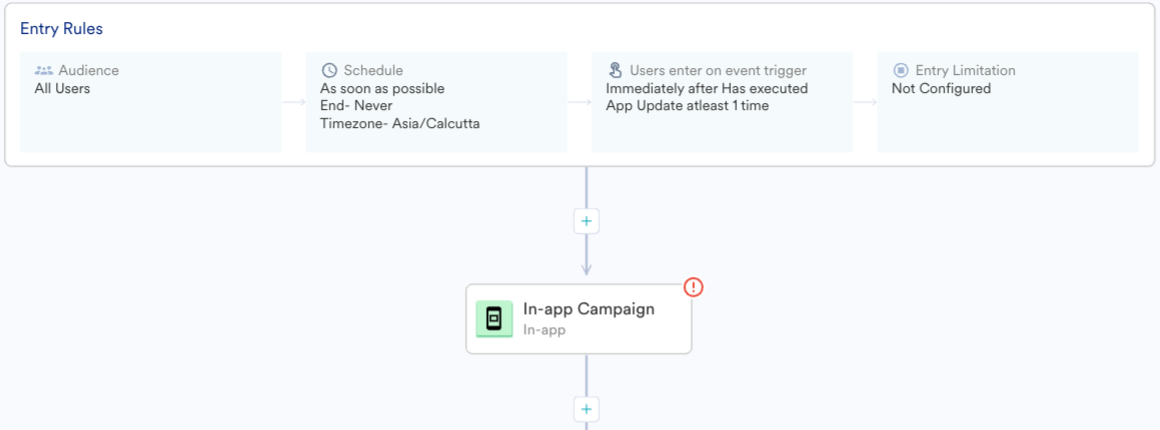Select the In-app Campaign node

click(579, 319)
